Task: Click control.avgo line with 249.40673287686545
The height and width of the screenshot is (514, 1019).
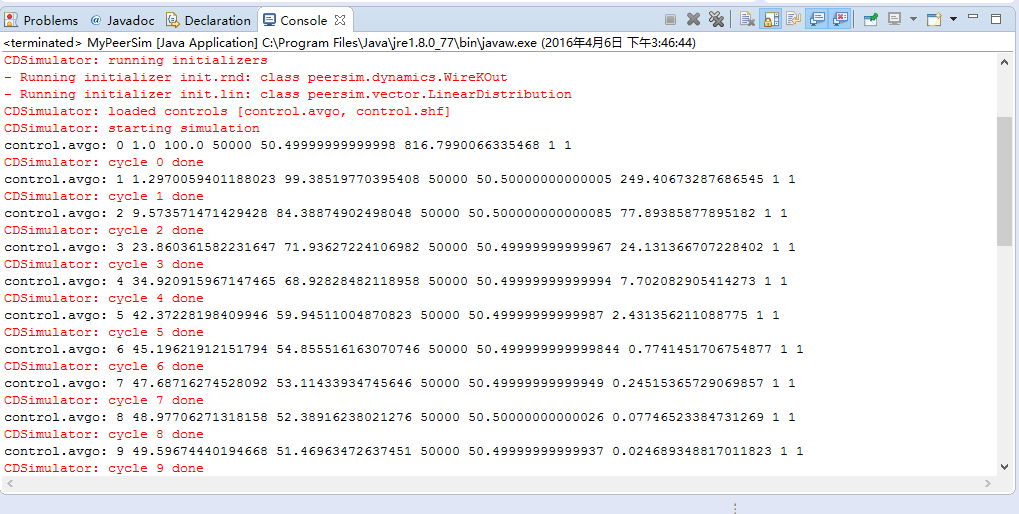Action: tap(400, 179)
